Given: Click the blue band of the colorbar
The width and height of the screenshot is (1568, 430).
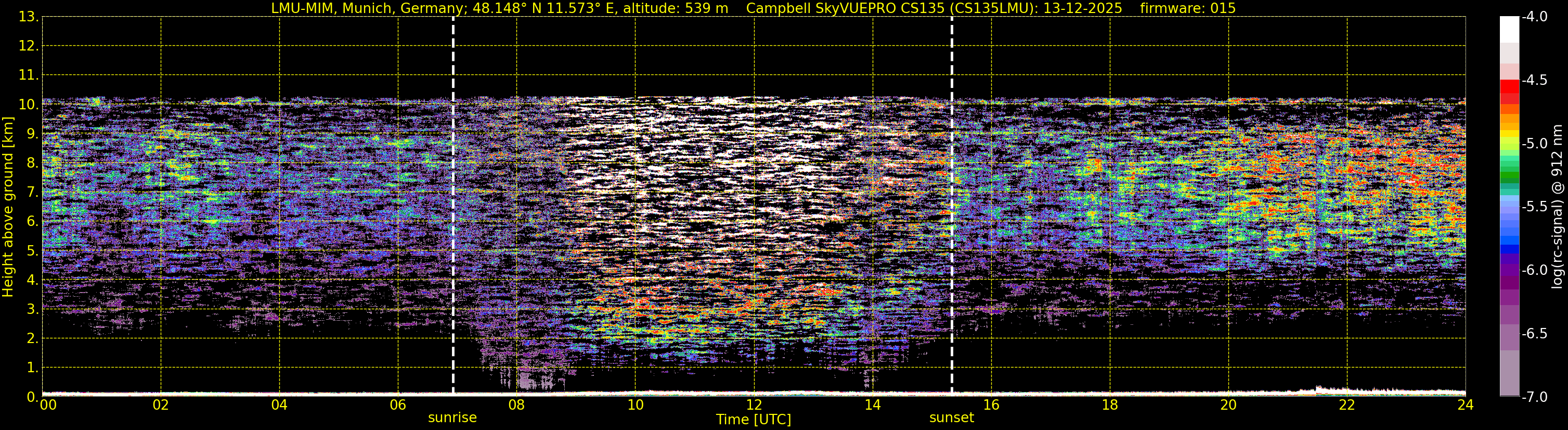Looking at the screenshot, I should (x=1509, y=248).
